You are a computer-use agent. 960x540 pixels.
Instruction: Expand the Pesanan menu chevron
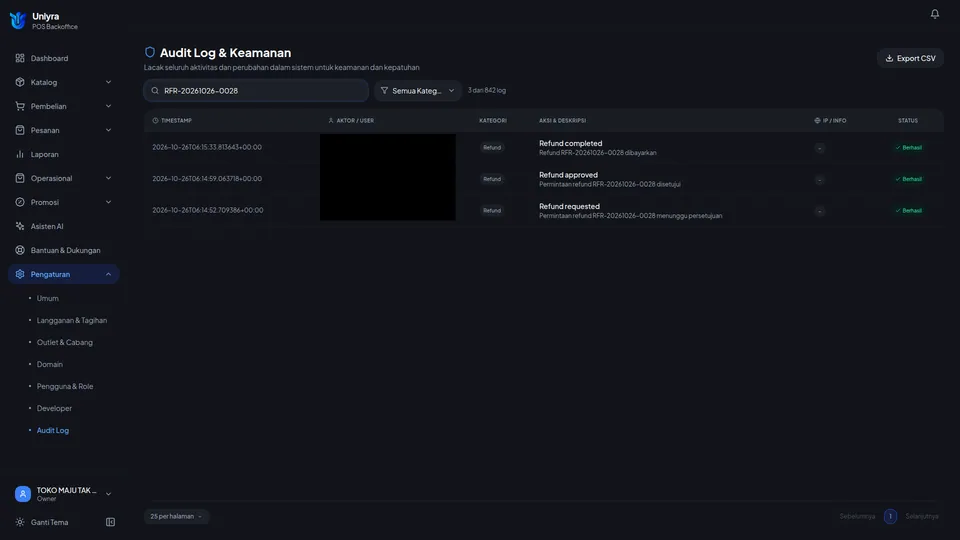pyautogui.click(x=108, y=130)
